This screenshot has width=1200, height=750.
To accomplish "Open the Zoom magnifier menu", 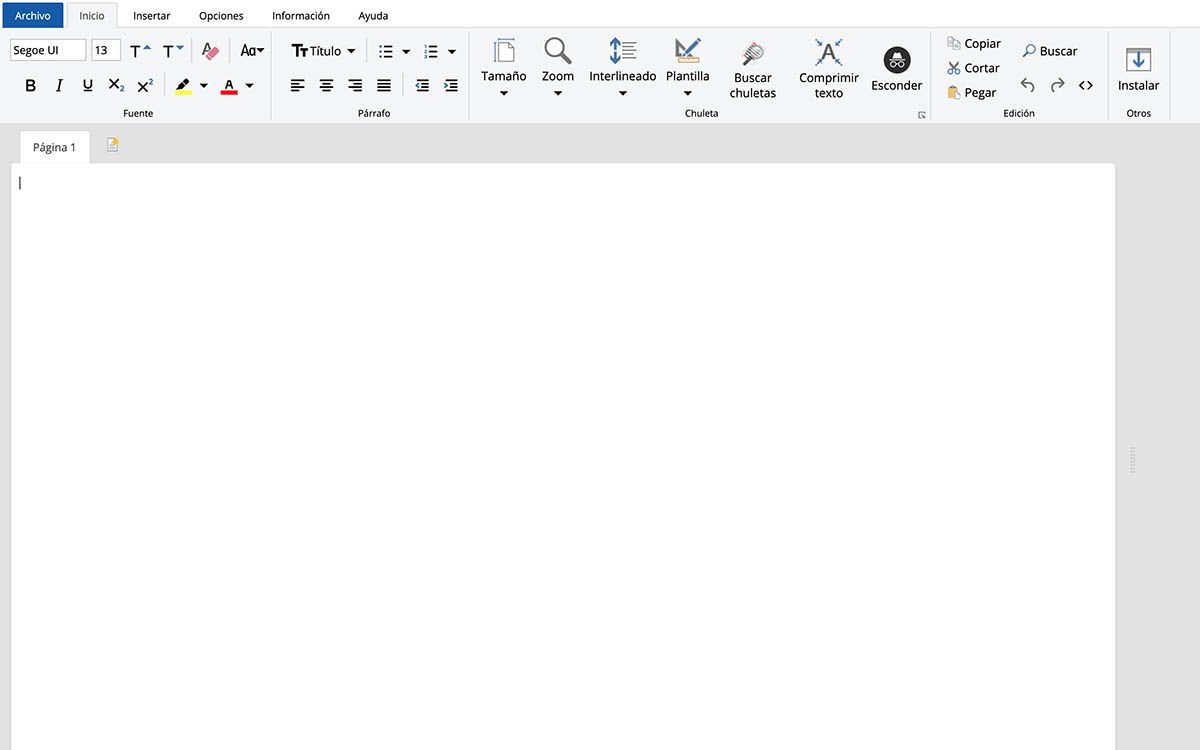I will coord(558,68).
